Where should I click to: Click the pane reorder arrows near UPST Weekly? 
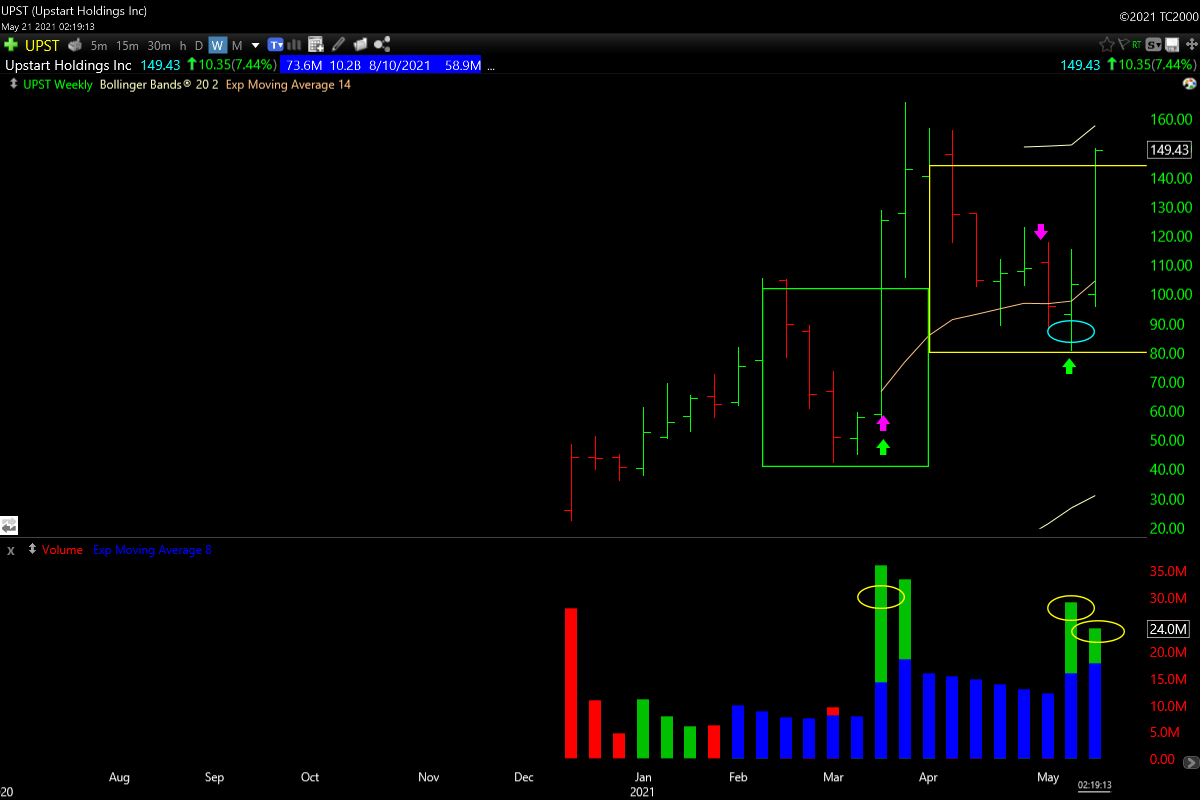(x=13, y=84)
